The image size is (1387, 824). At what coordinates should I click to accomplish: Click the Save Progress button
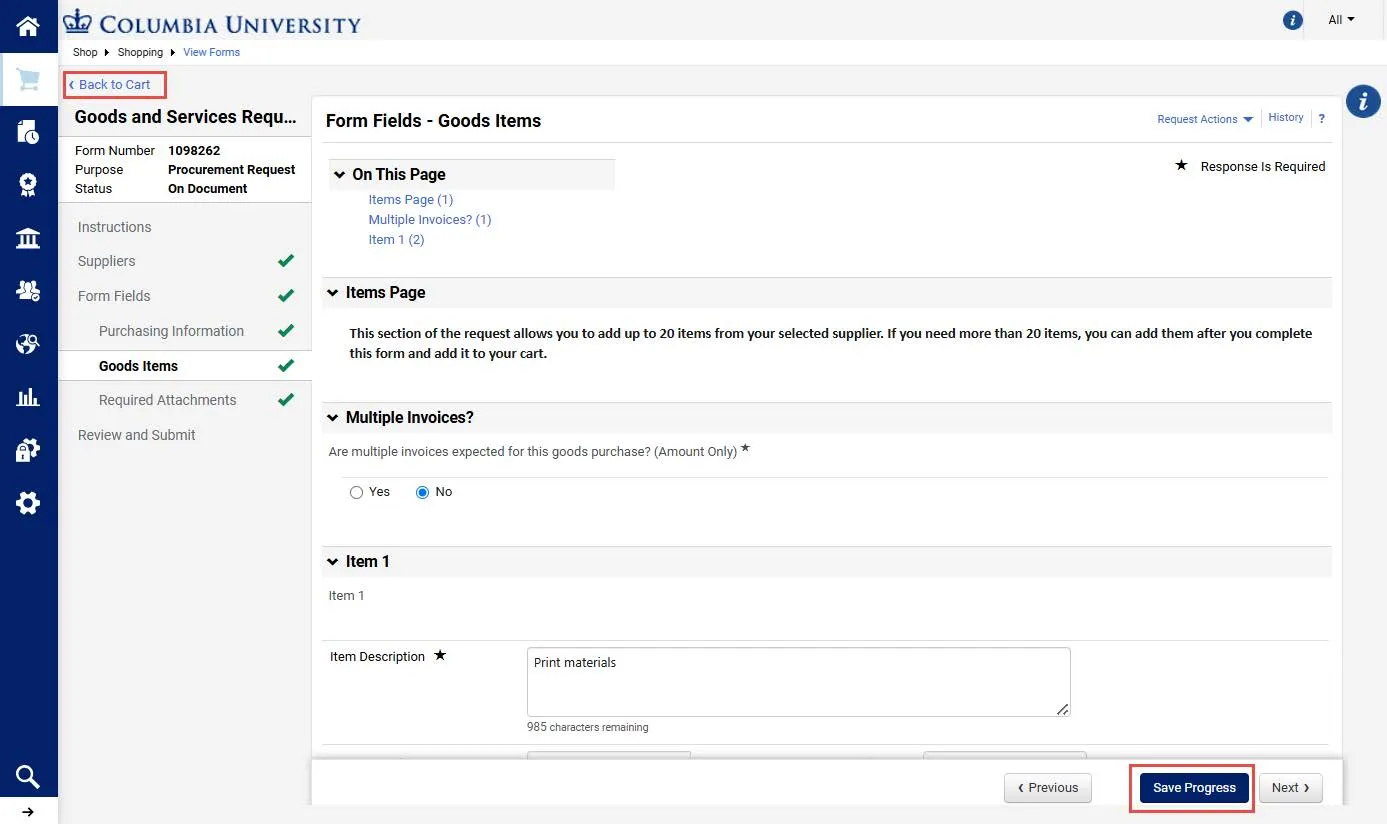pos(1194,788)
